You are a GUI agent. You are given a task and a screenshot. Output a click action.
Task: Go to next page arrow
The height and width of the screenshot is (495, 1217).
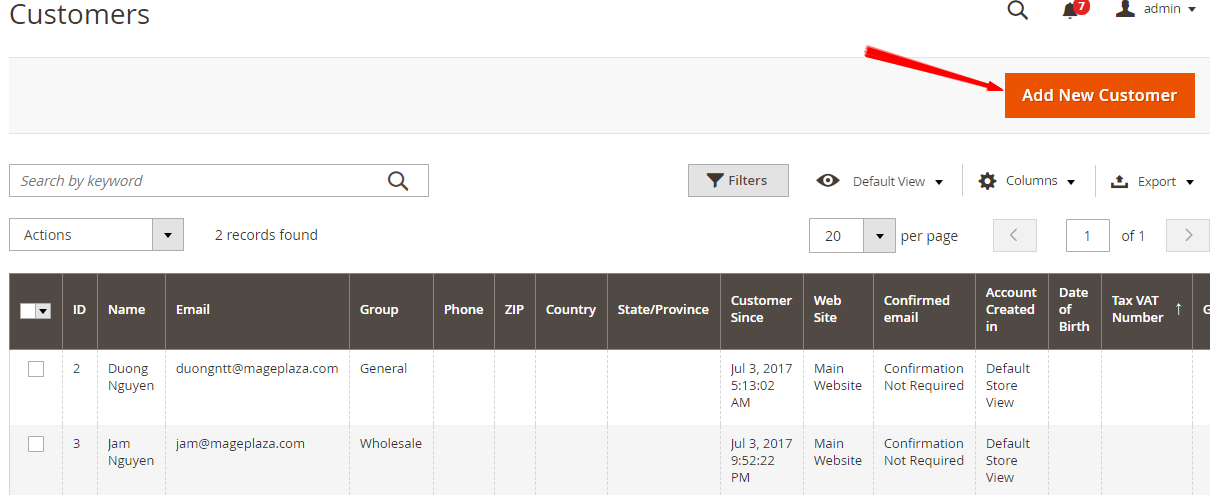1189,235
